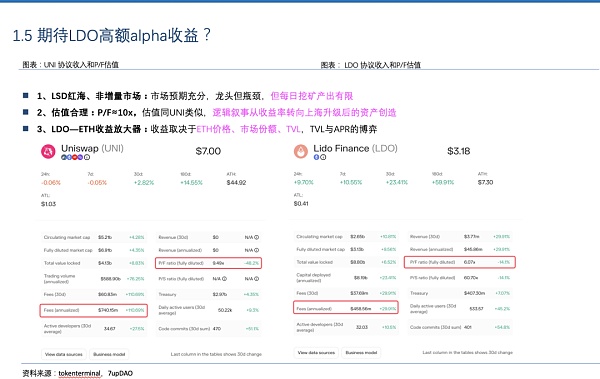
Task: Click info icon in Uniswap P/S ratio row
Action: pos(225,279)
